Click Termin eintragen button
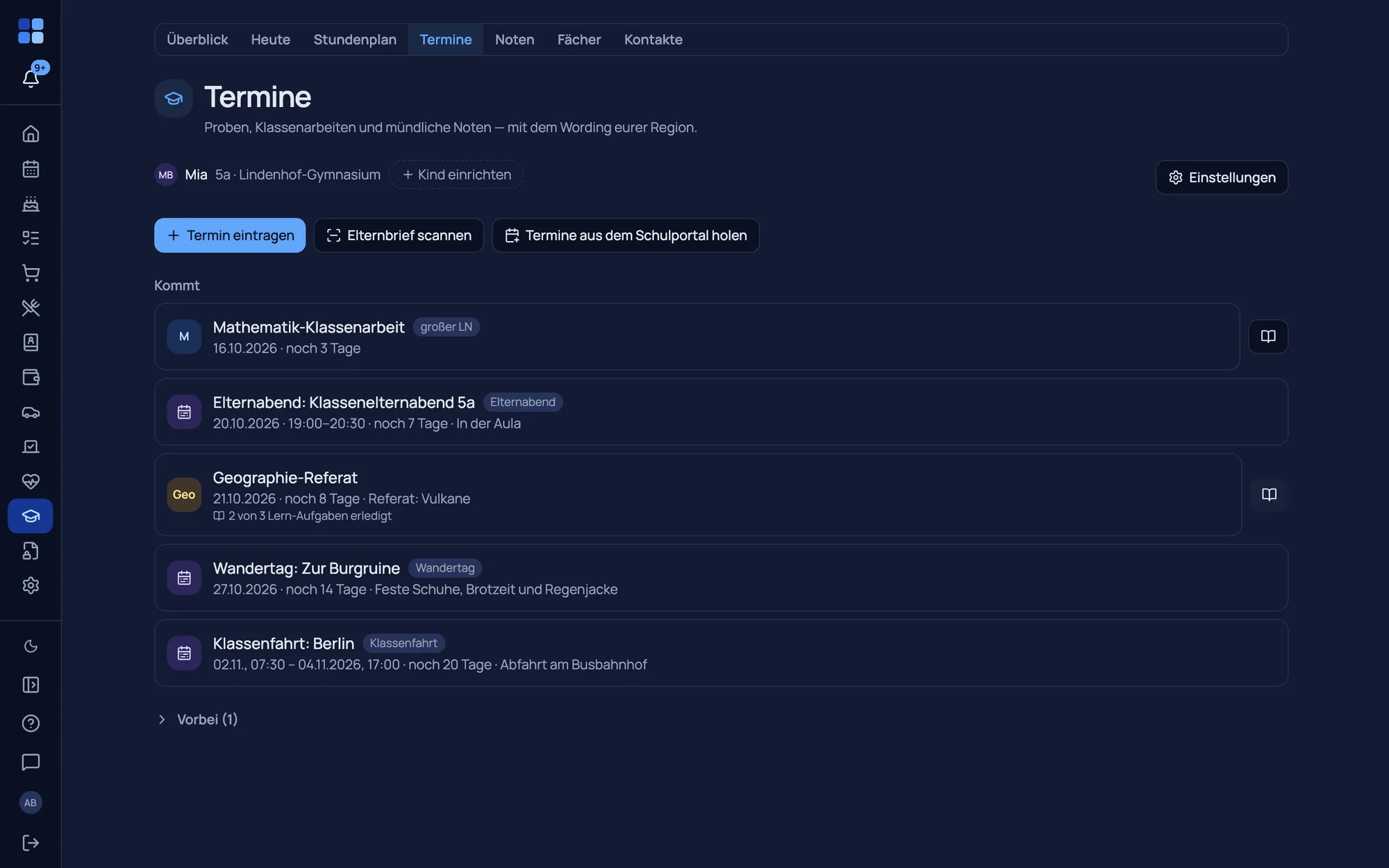This screenshot has width=1389, height=868. 230,235
